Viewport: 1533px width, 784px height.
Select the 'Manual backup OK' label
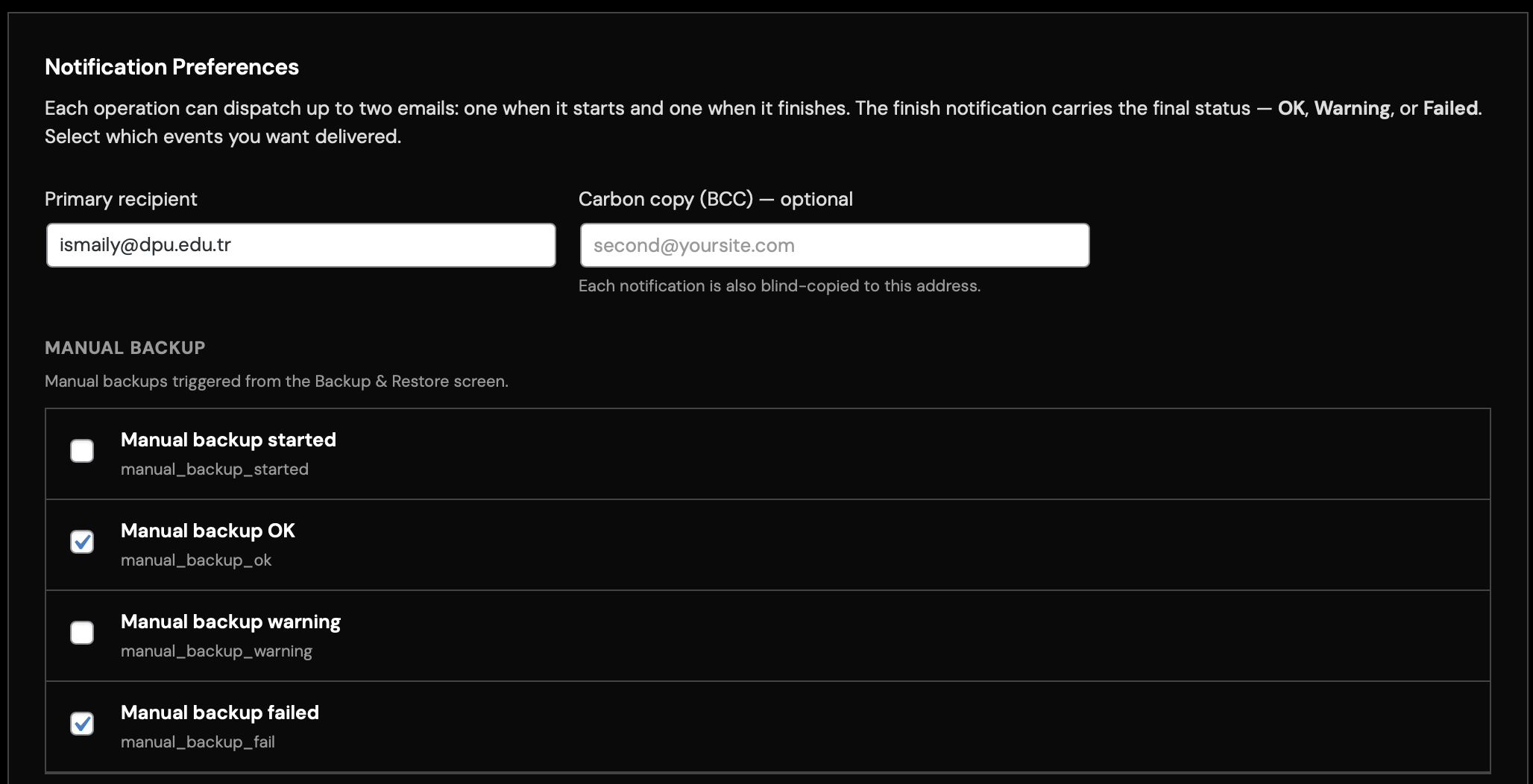pos(208,531)
